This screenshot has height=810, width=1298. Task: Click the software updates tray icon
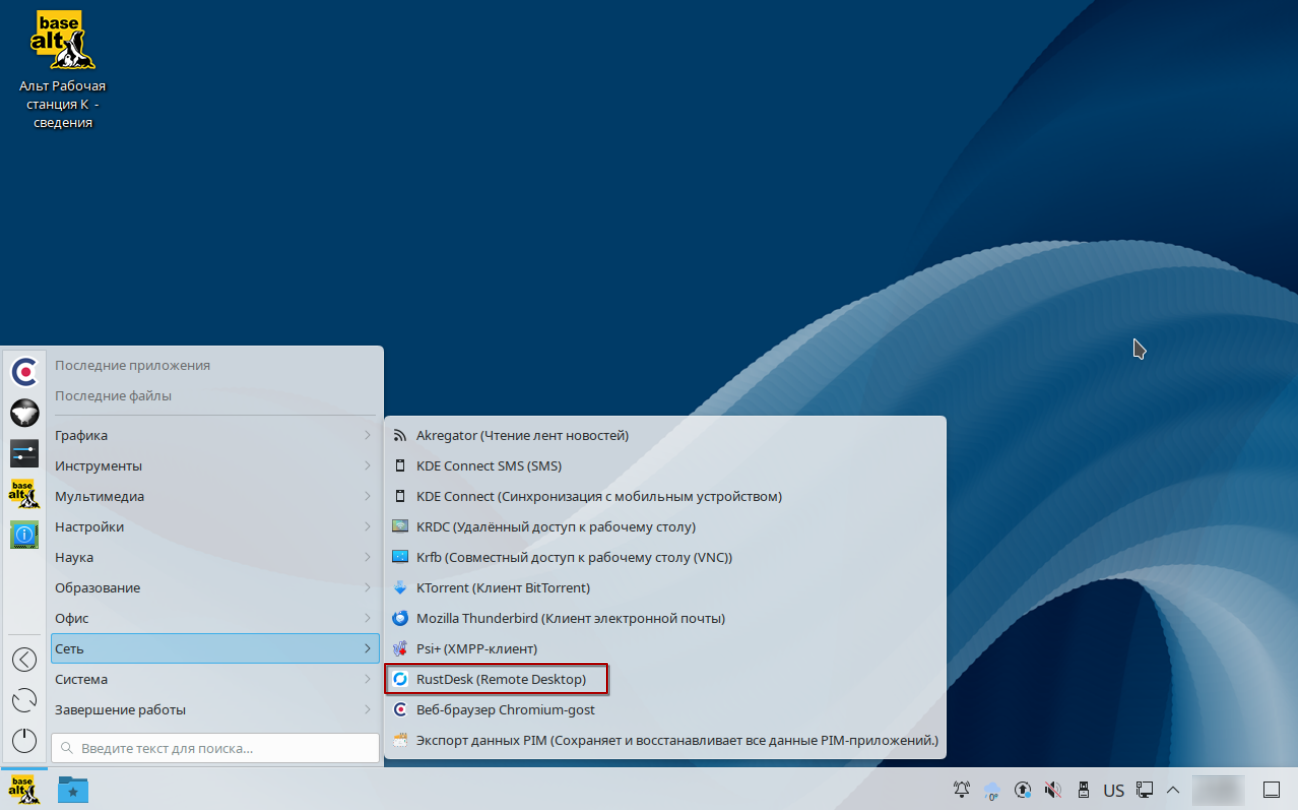[x=1022, y=790]
